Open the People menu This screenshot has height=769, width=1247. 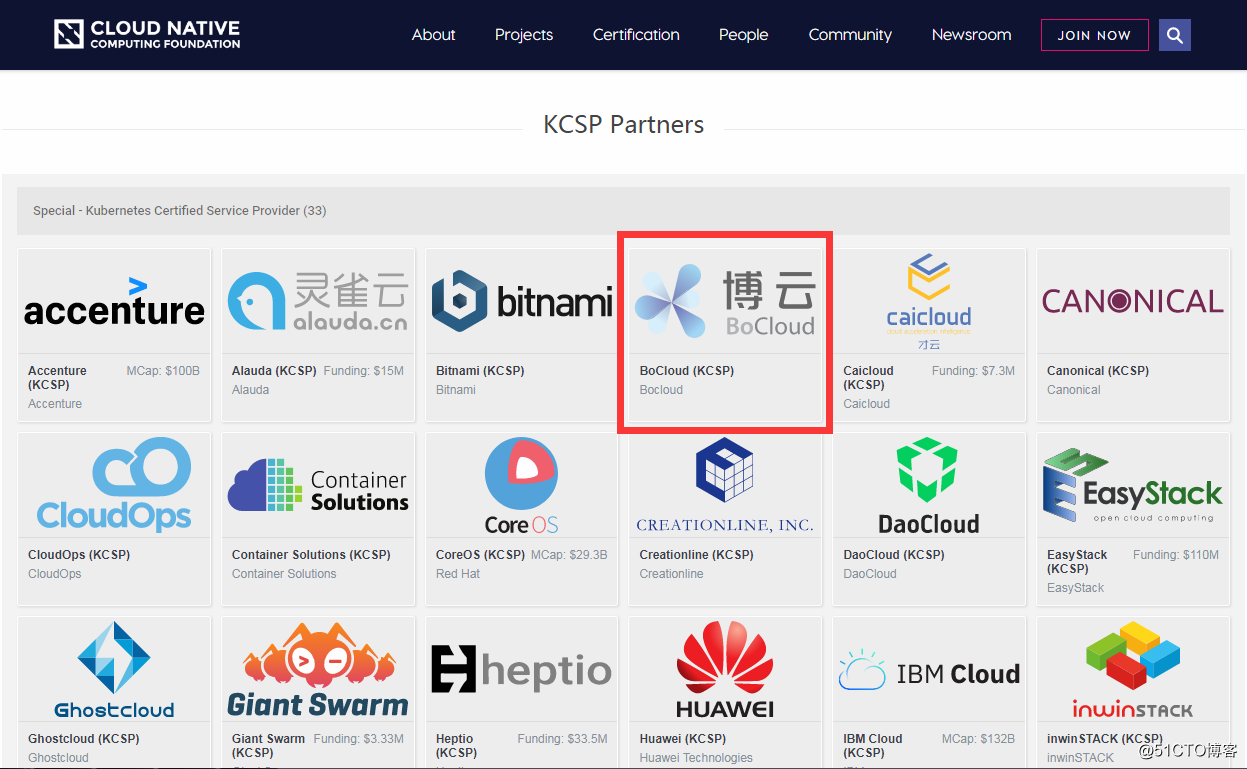(743, 34)
